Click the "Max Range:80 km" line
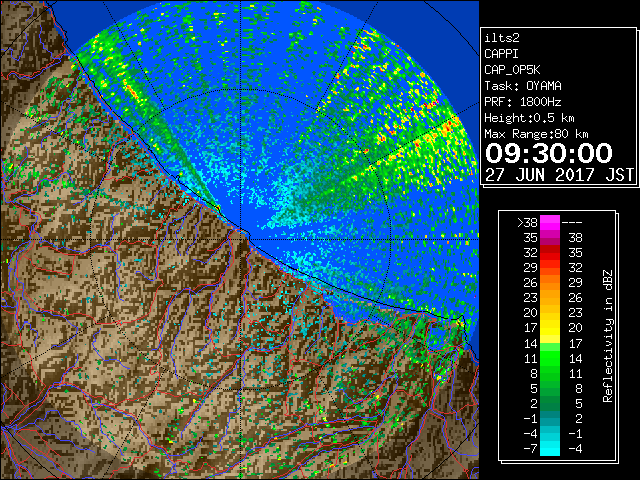The image size is (640, 480). pyautogui.click(x=536, y=134)
